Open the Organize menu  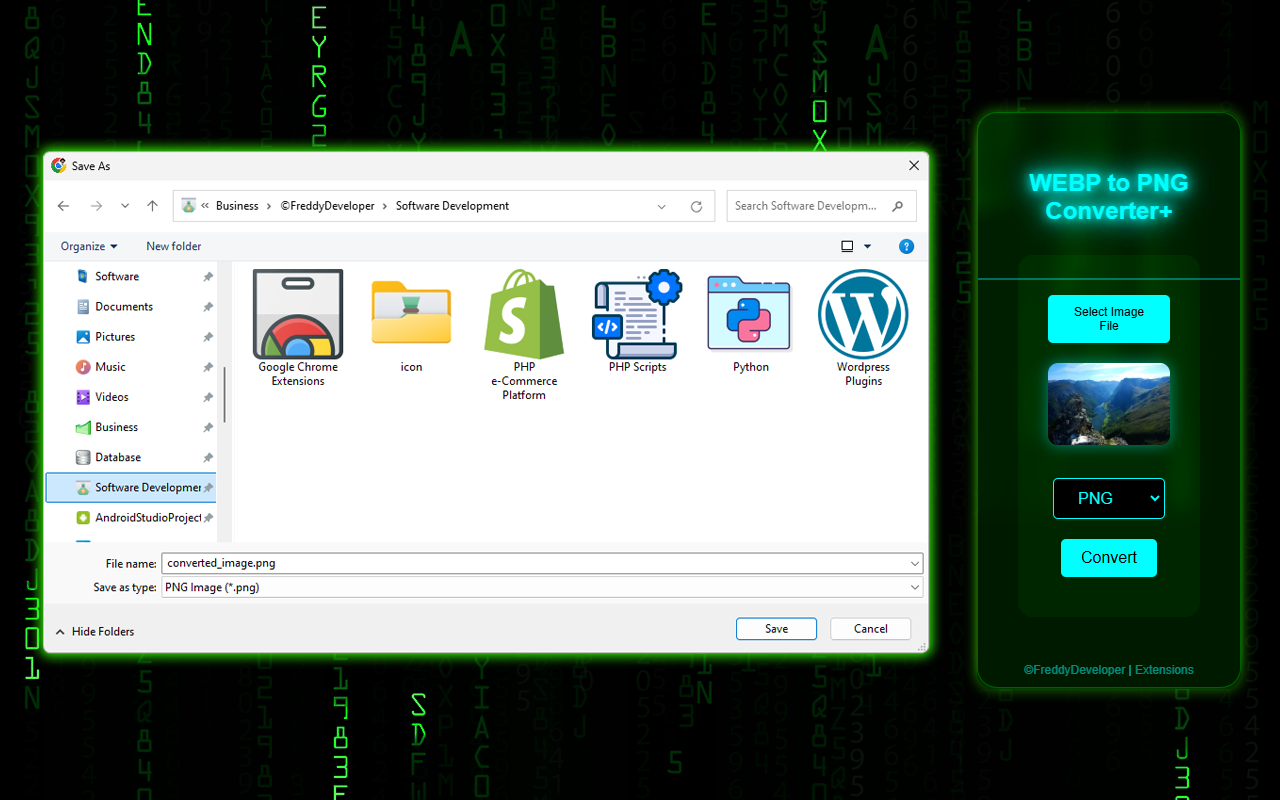click(89, 246)
